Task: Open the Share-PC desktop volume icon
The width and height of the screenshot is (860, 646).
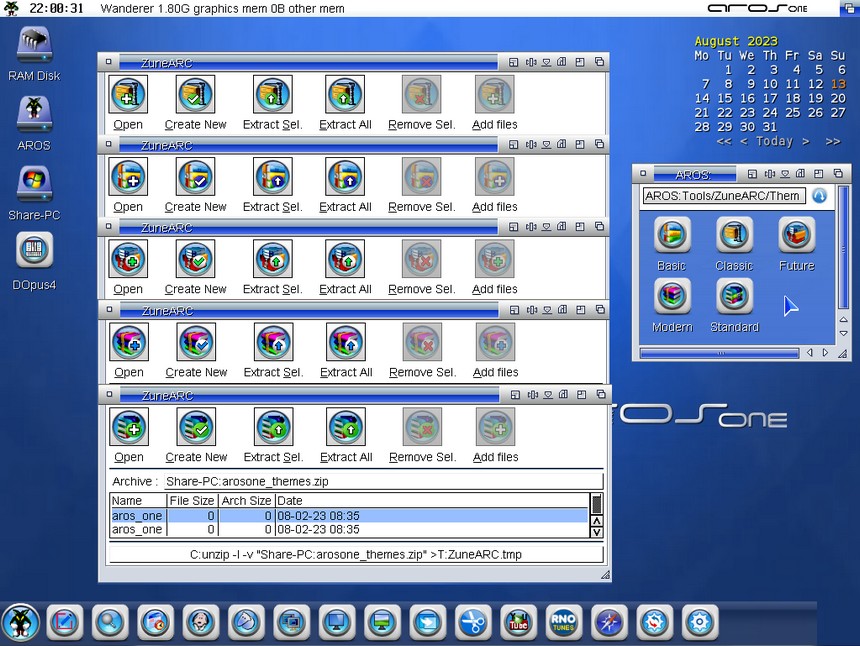Action: tap(34, 186)
